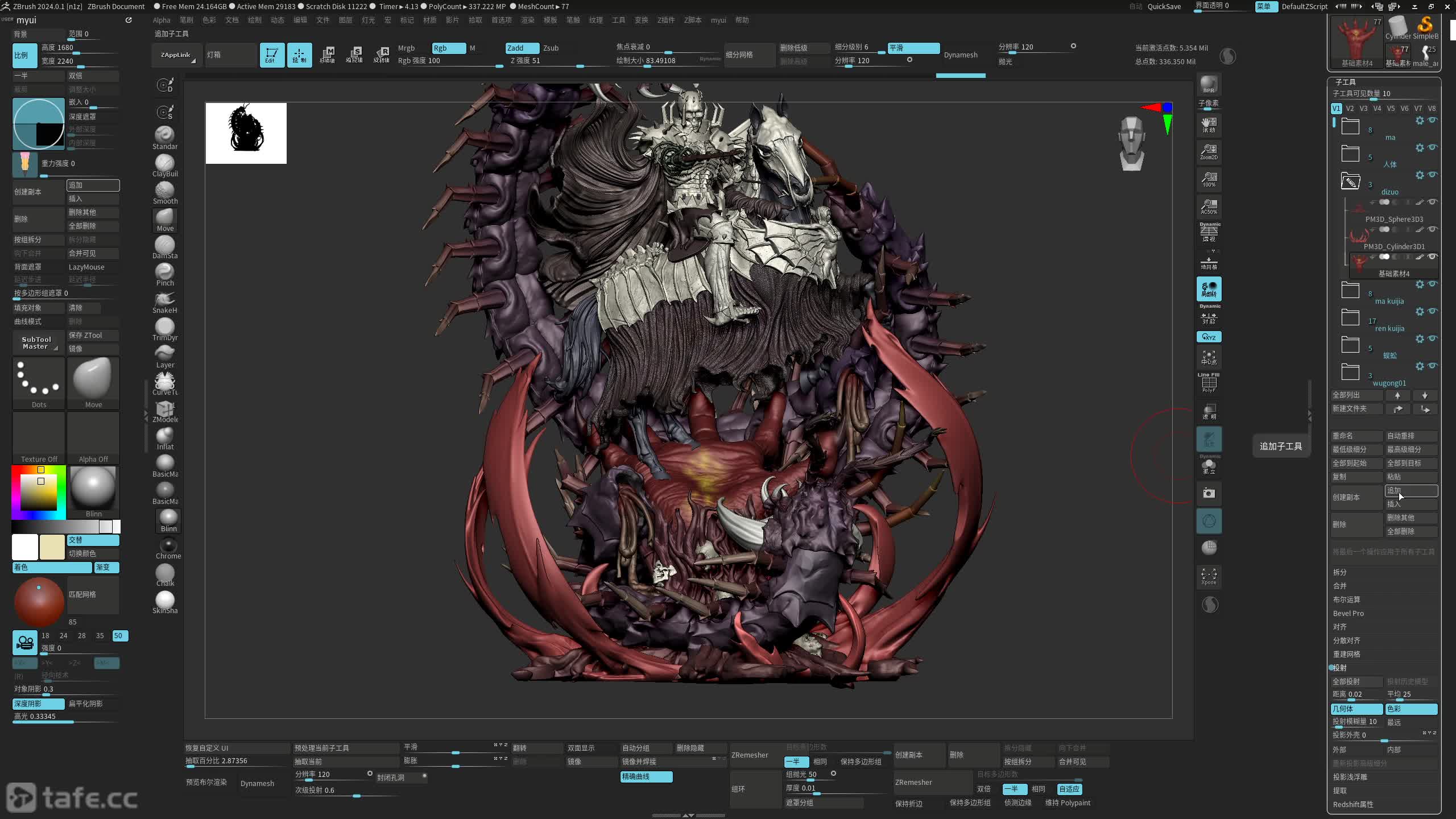
Task: Click the BPR render button
Action: click(x=1209, y=85)
